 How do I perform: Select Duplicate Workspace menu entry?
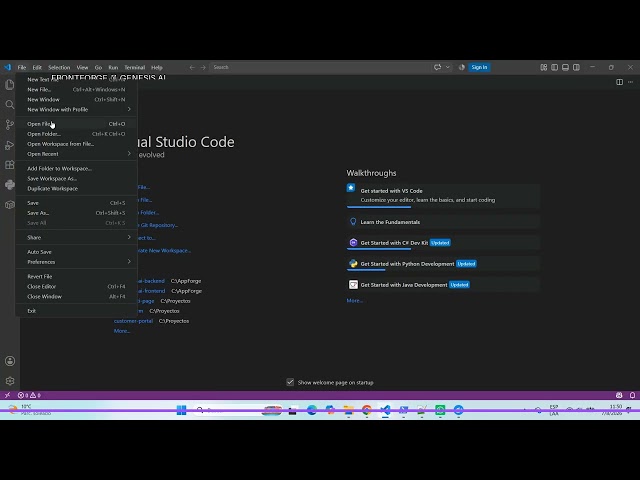[x=76, y=189]
